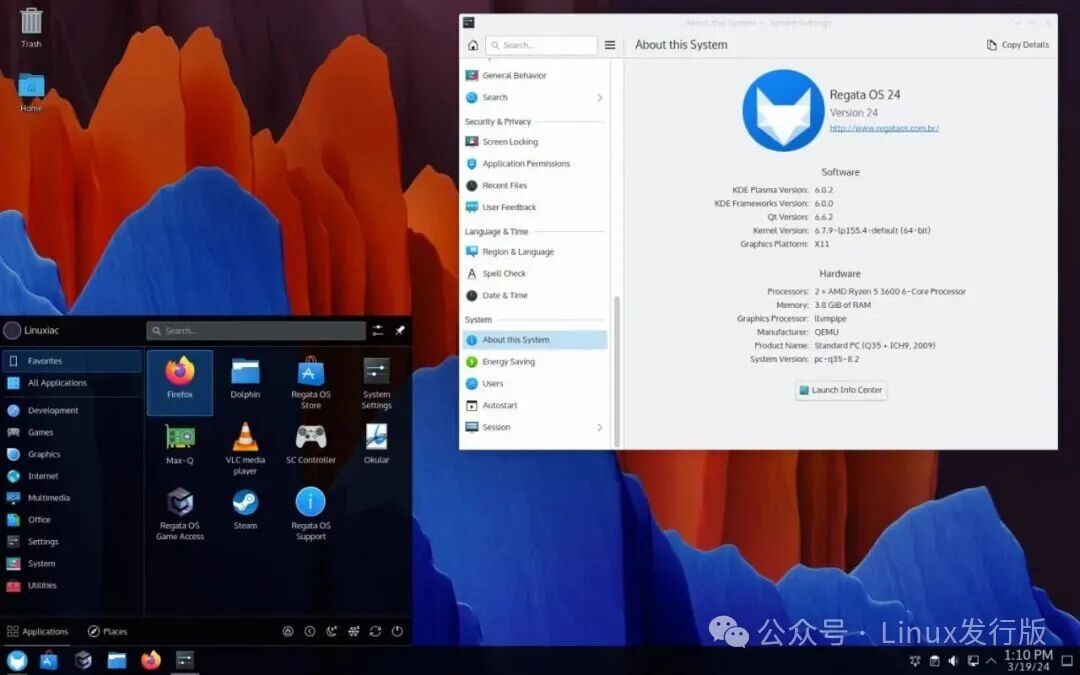Open the volume control in system tray

[953, 661]
